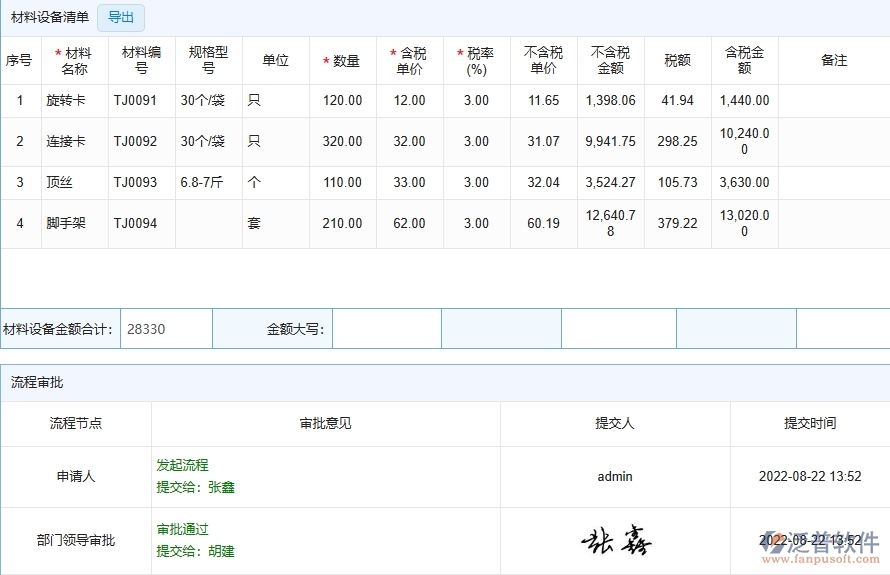Viewport: 890px width, 575px height.
Task: Click the 审批通过 approval text
Action: pos(182,529)
